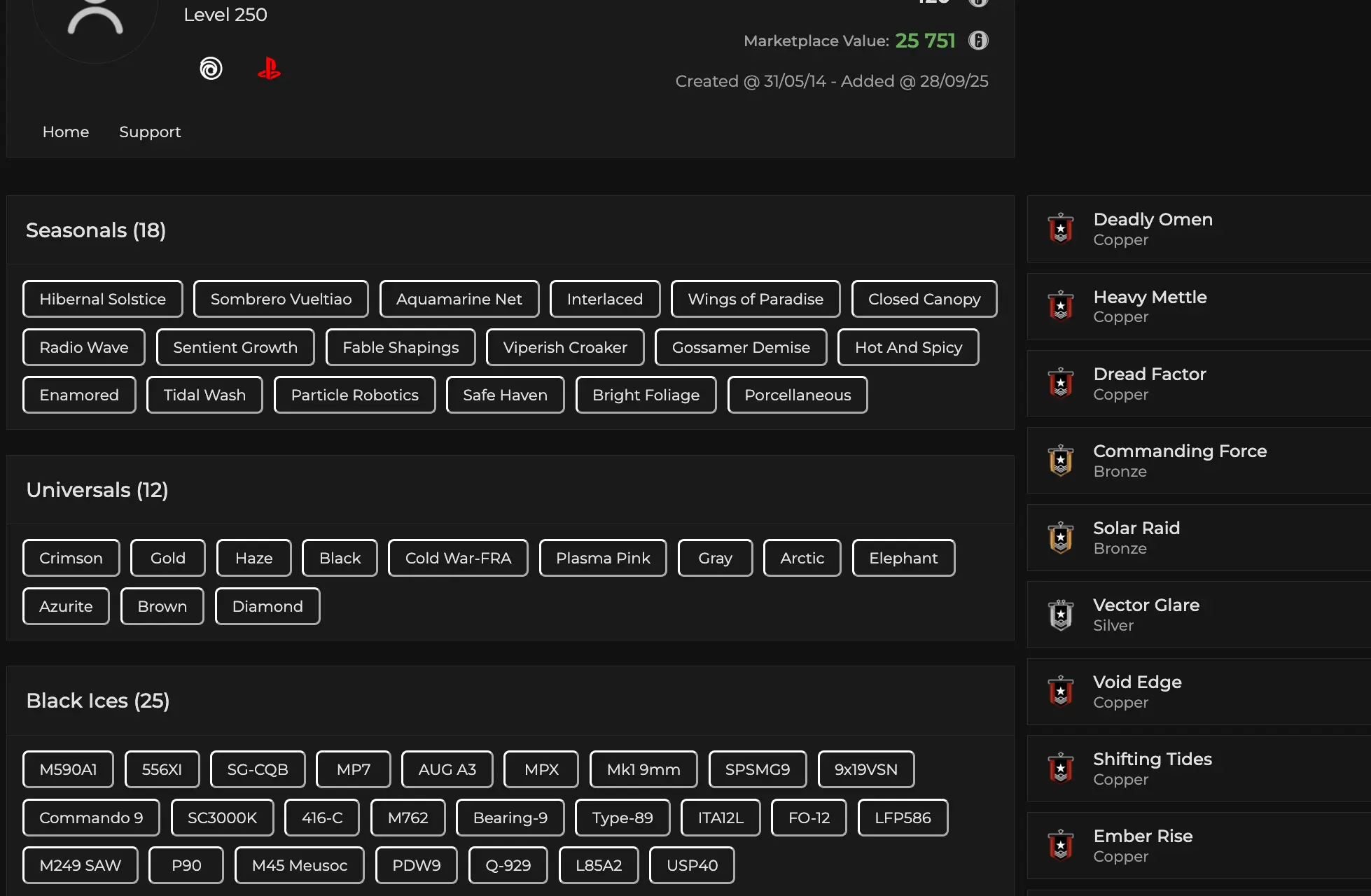The width and height of the screenshot is (1371, 896).
Task: Open the Home menu item
Action: [66, 132]
